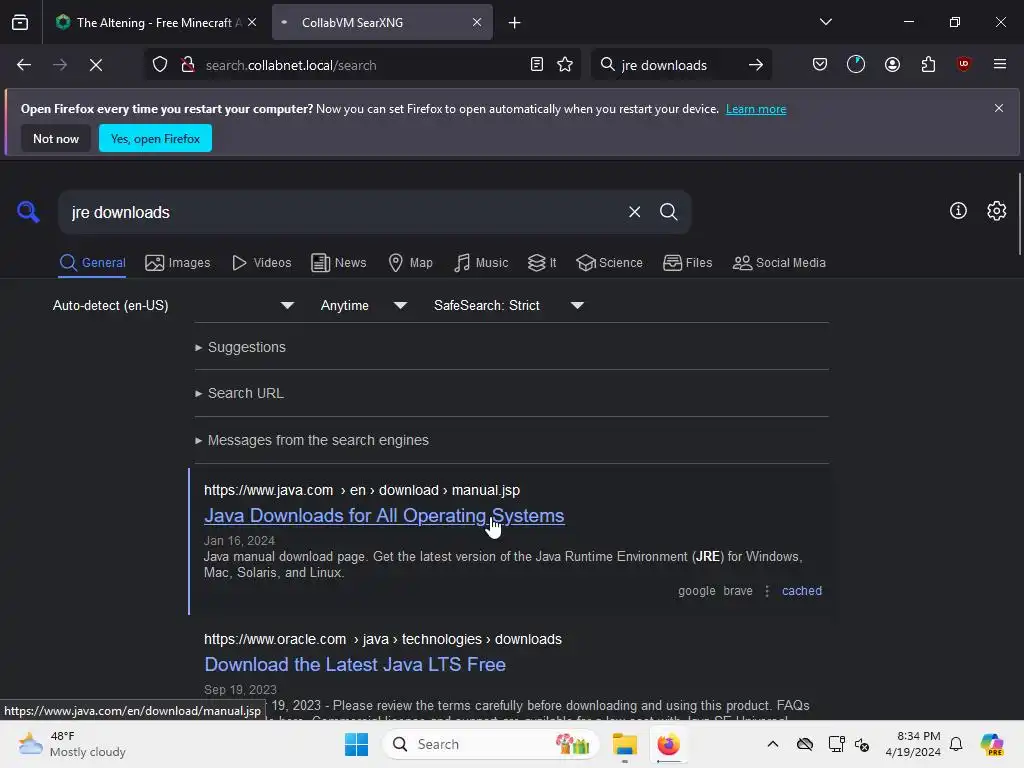Switch to Images search category
The height and width of the screenshot is (768, 1024).
tap(178, 263)
